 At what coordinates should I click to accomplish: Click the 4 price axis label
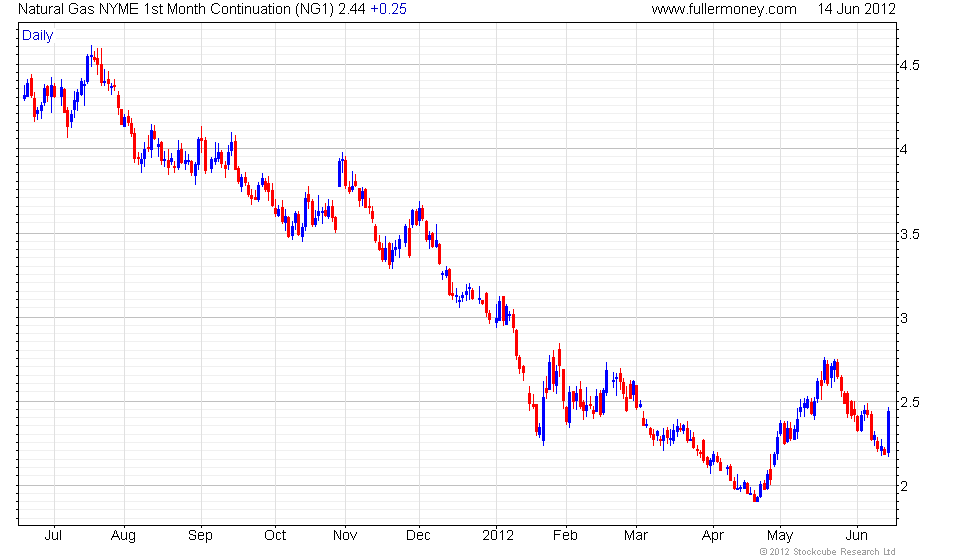[904, 149]
